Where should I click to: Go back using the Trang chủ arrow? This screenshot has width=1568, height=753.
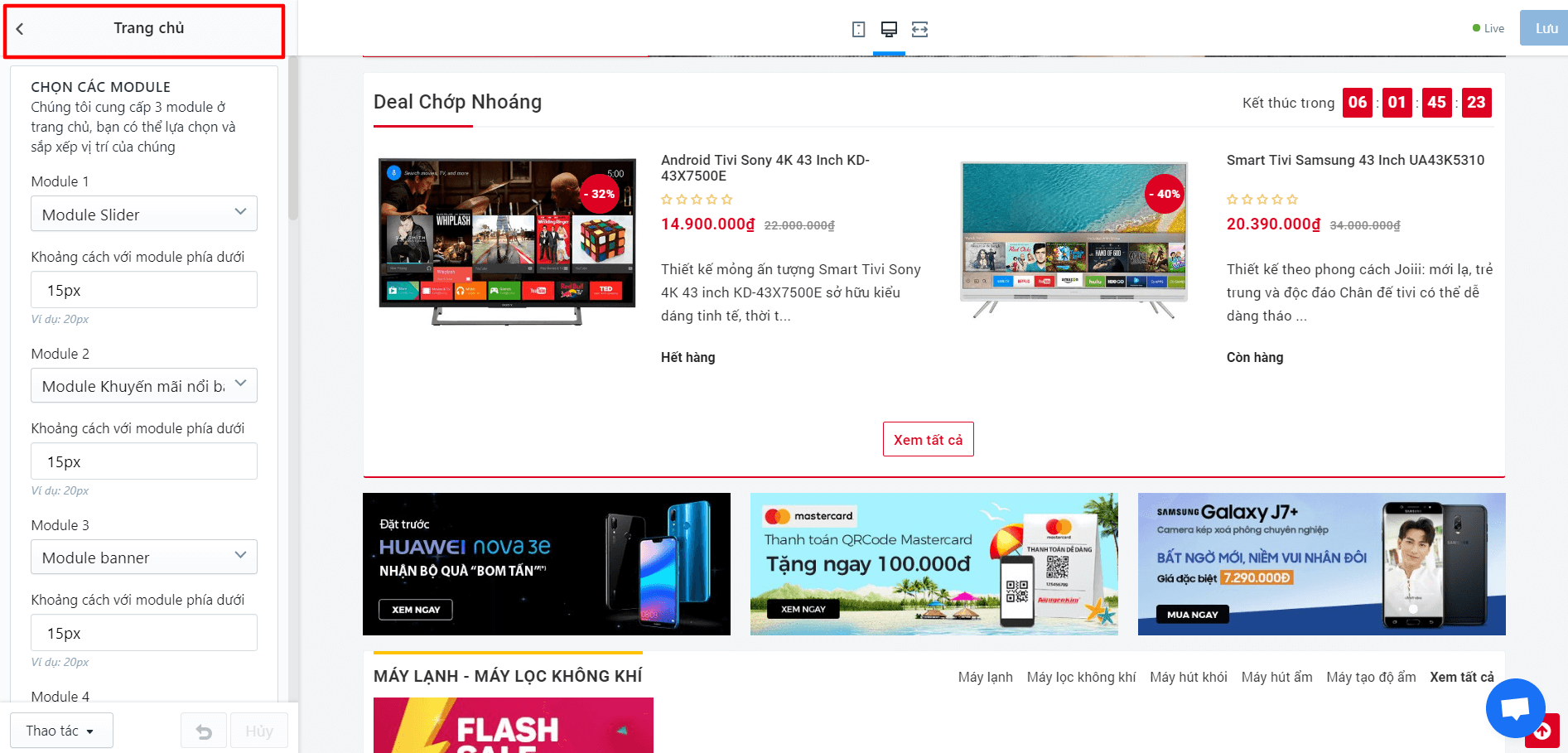pos(20,29)
